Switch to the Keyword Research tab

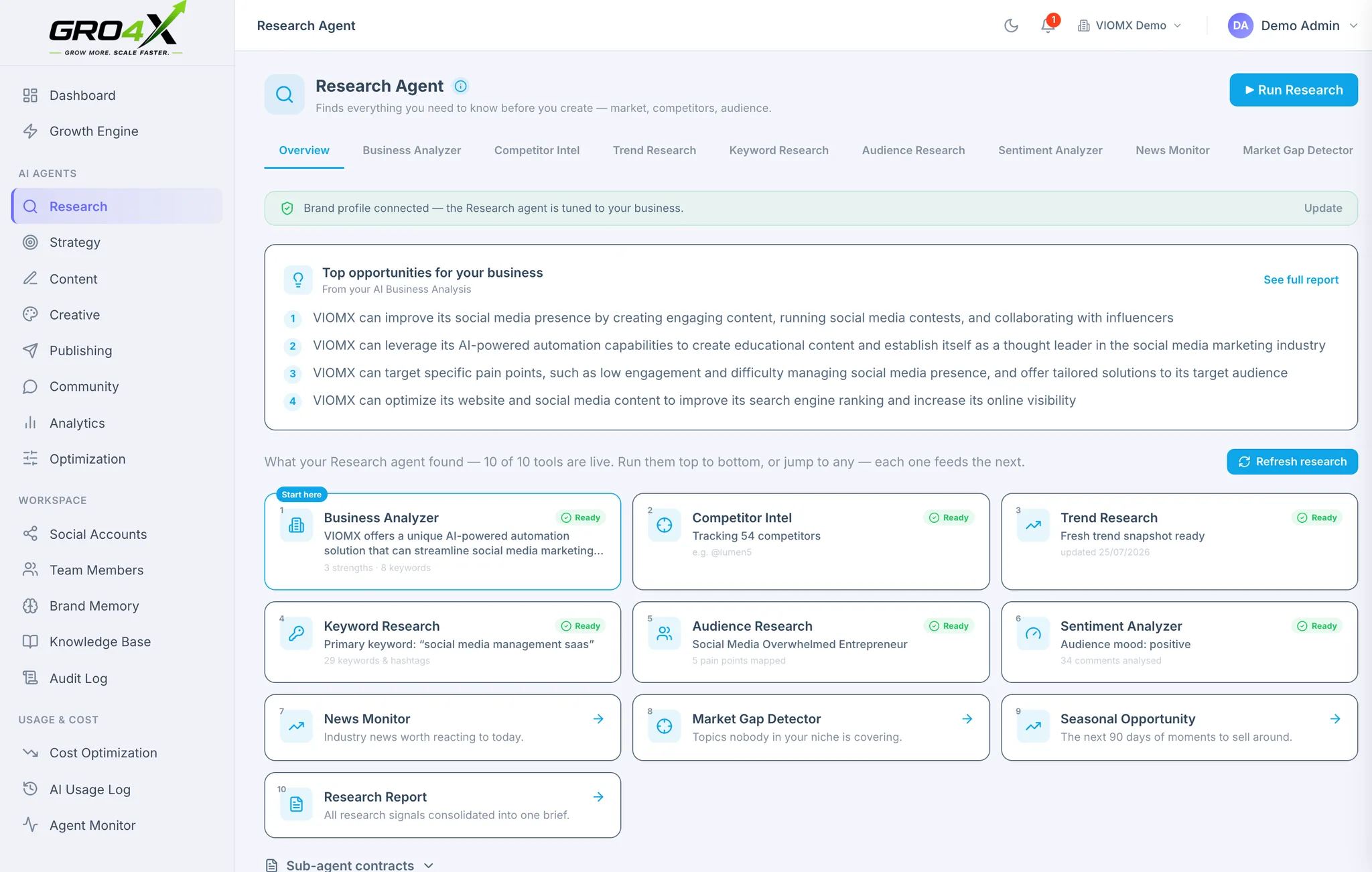[x=779, y=150]
